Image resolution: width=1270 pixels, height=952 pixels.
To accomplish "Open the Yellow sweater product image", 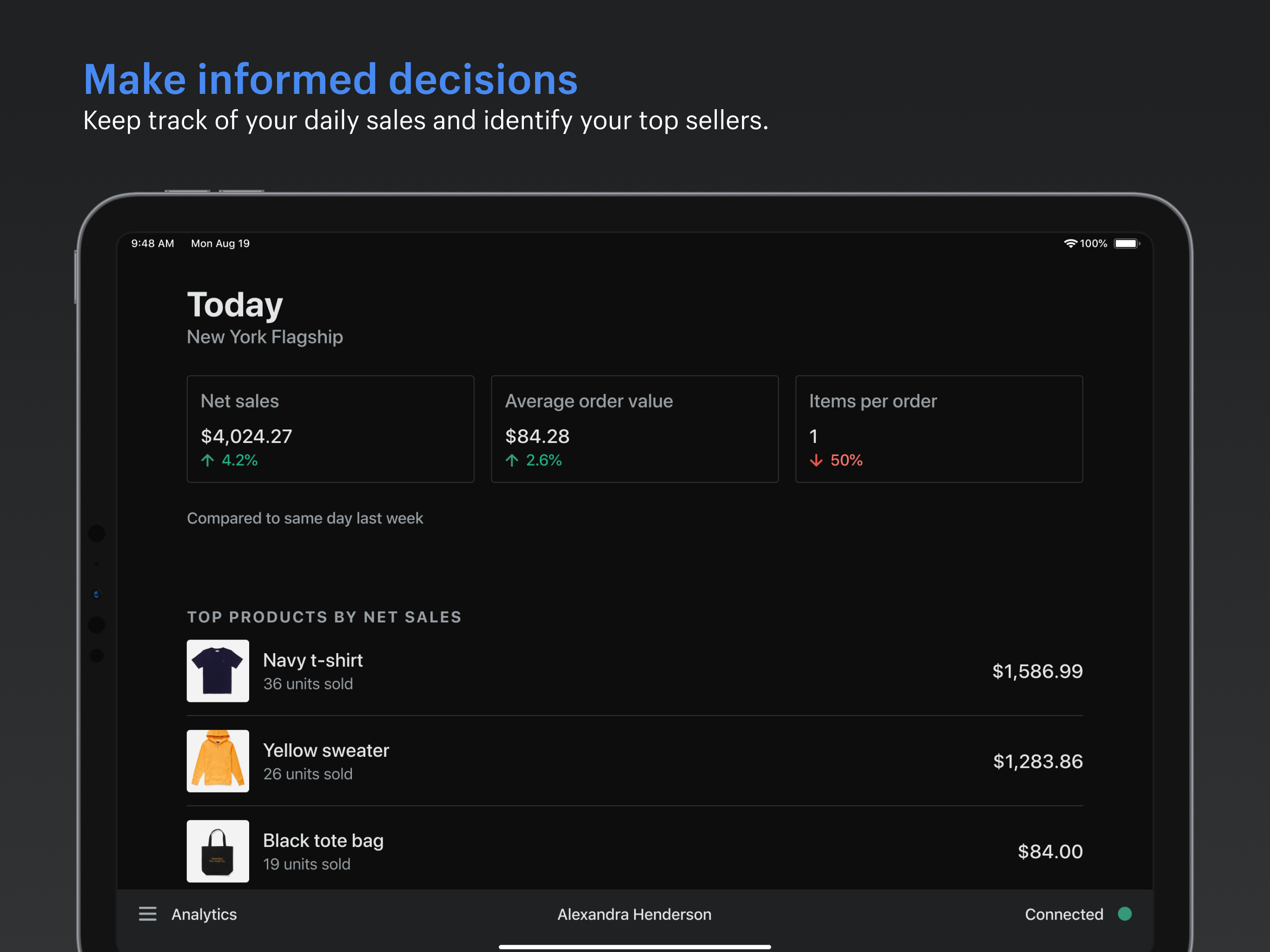I will pos(218,761).
